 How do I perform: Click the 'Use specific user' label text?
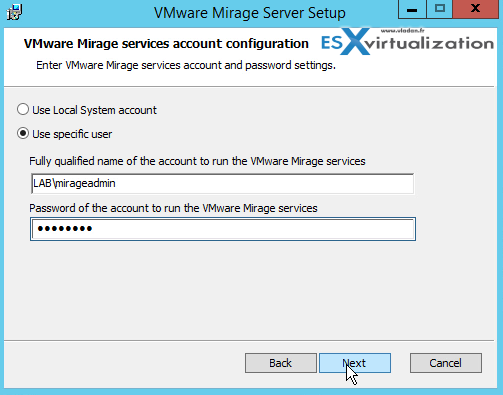(x=72, y=134)
